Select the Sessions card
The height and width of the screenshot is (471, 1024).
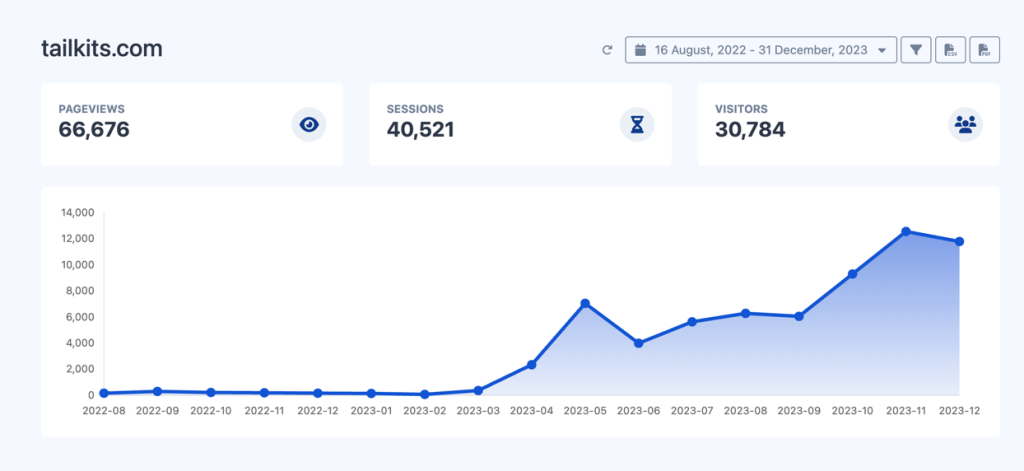pos(520,124)
